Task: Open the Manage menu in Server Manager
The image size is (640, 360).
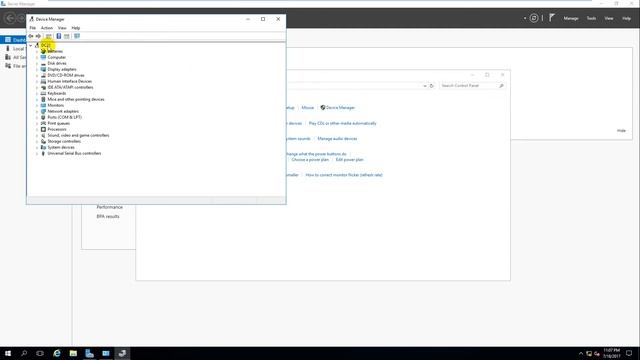Action: point(571,18)
